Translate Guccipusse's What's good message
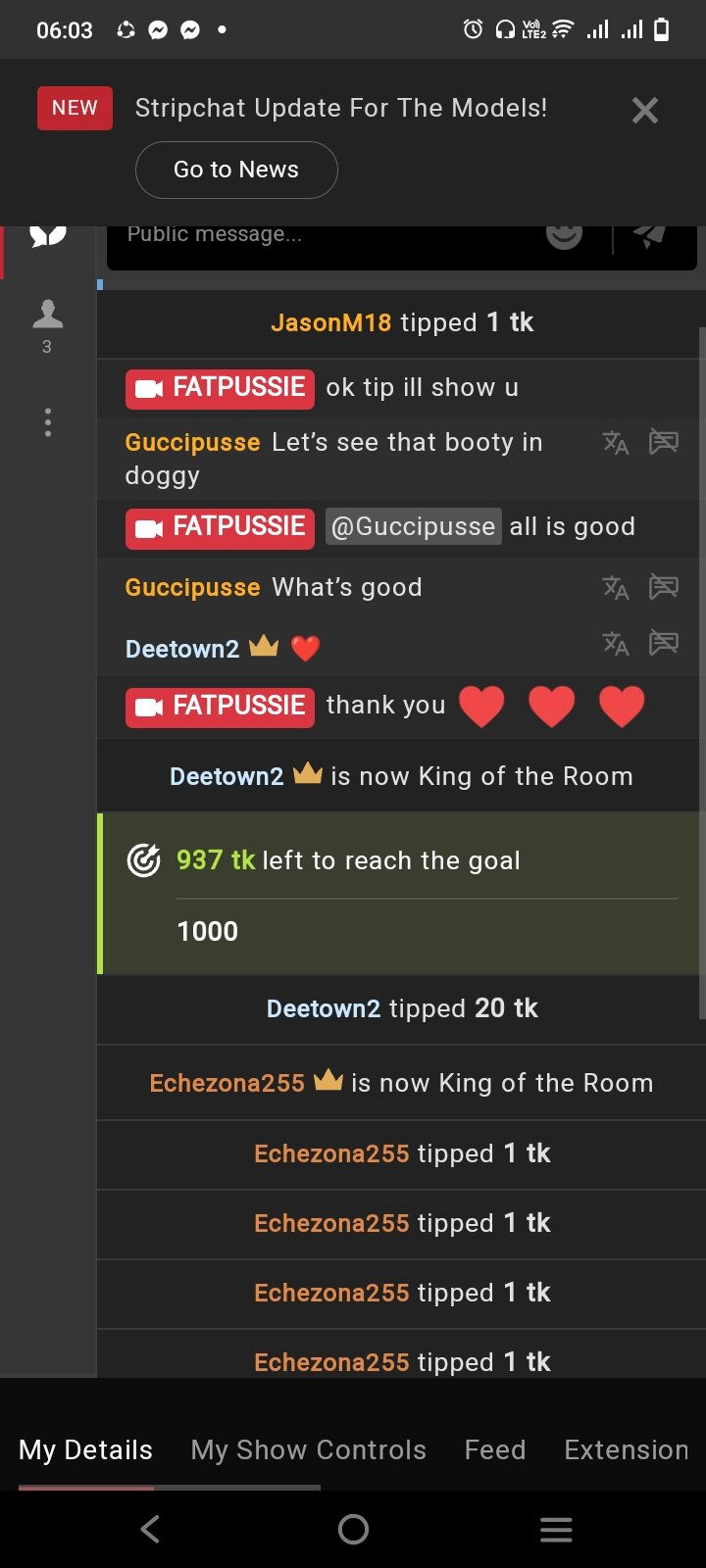Viewport: 706px width, 1568px height. coord(616,587)
